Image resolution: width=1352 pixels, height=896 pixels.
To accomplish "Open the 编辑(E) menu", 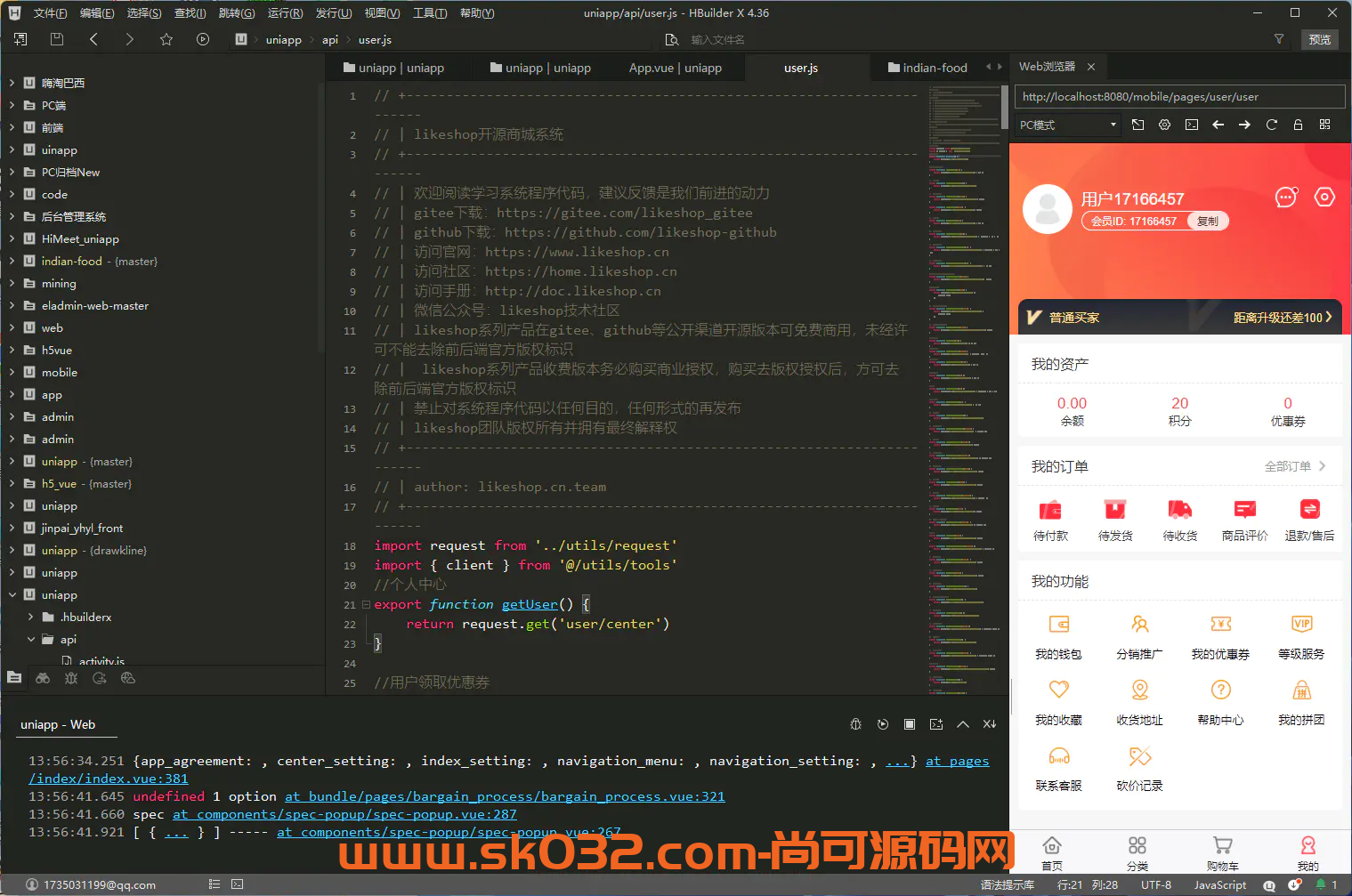I will point(97,12).
